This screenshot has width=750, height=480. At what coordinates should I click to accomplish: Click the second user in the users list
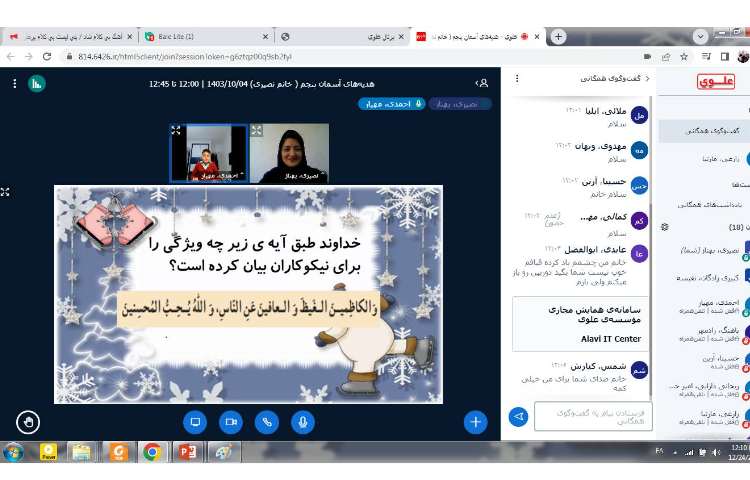pos(711,278)
